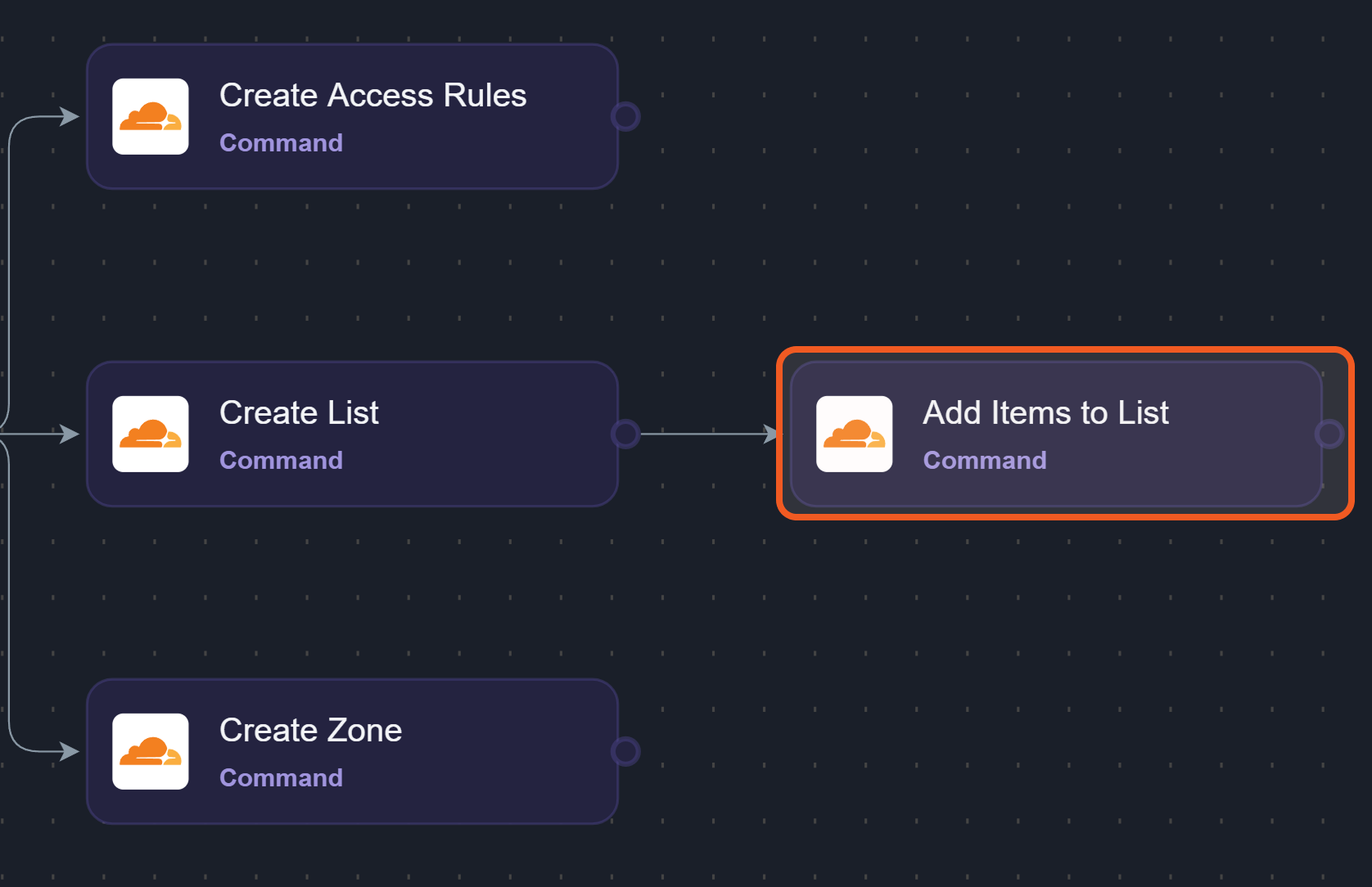Click the Command label under Create Access Rules
1372x887 pixels.
pyautogui.click(x=281, y=142)
